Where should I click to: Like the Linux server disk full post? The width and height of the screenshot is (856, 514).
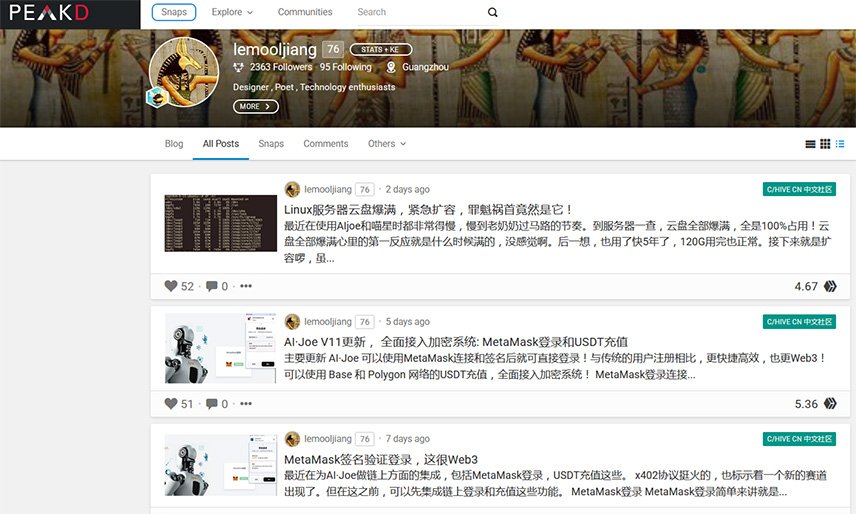(x=171, y=286)
